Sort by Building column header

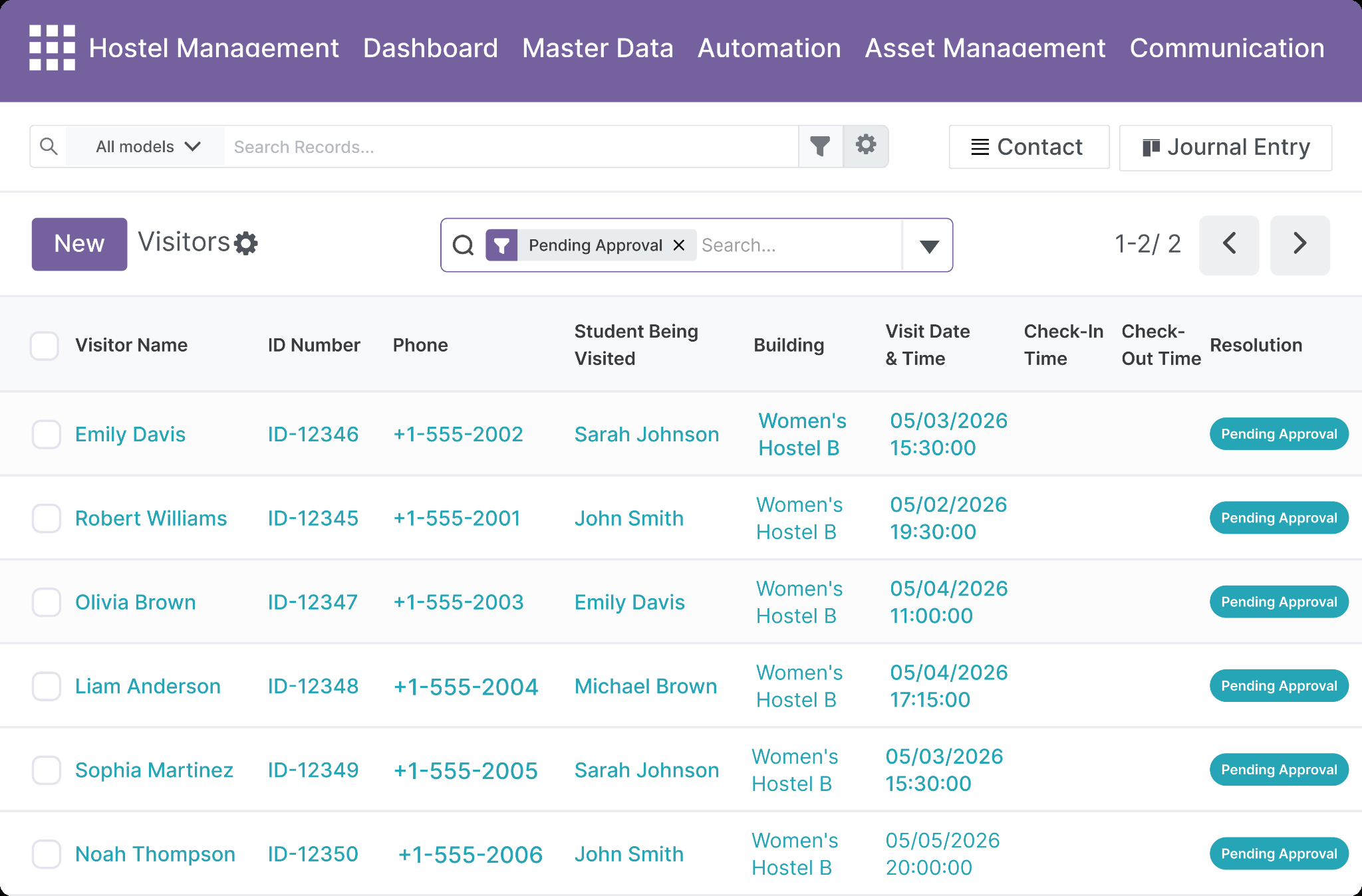tap(789, 345)
